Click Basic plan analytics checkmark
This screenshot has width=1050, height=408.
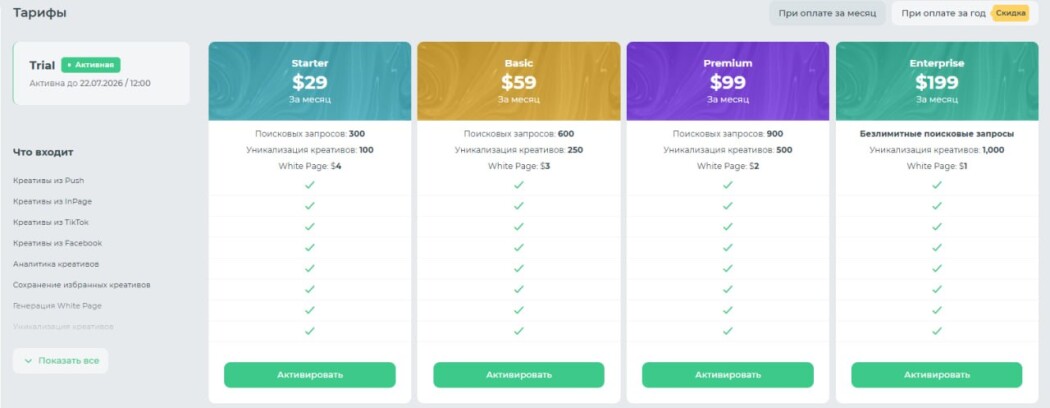click(x=518, y=268)
